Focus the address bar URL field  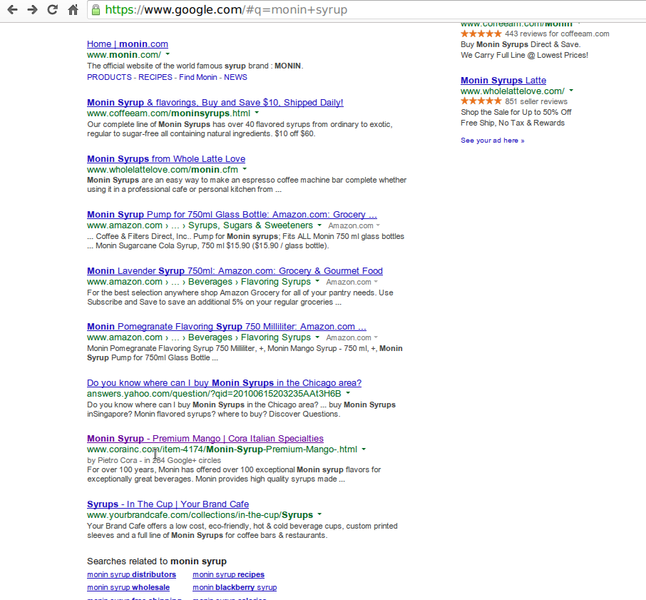[x=367, y=9]
